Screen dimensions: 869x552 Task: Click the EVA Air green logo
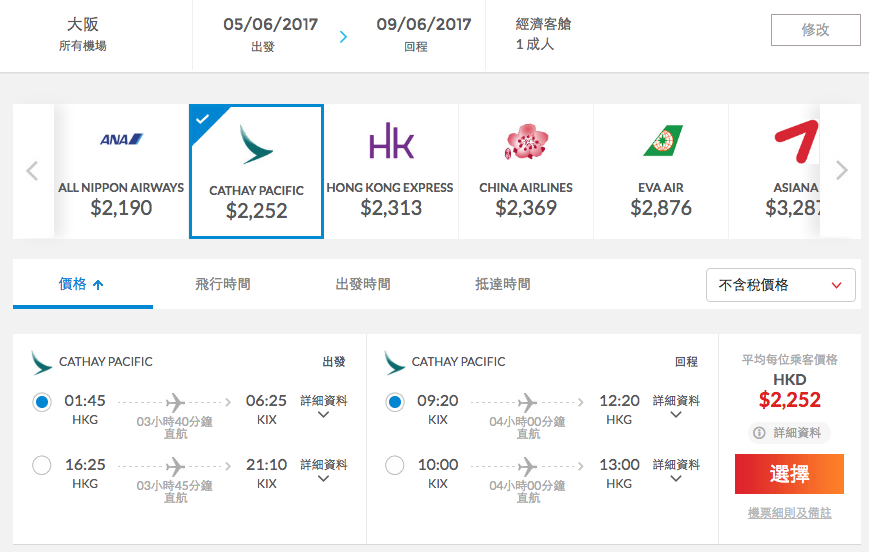tap(663, 140)
